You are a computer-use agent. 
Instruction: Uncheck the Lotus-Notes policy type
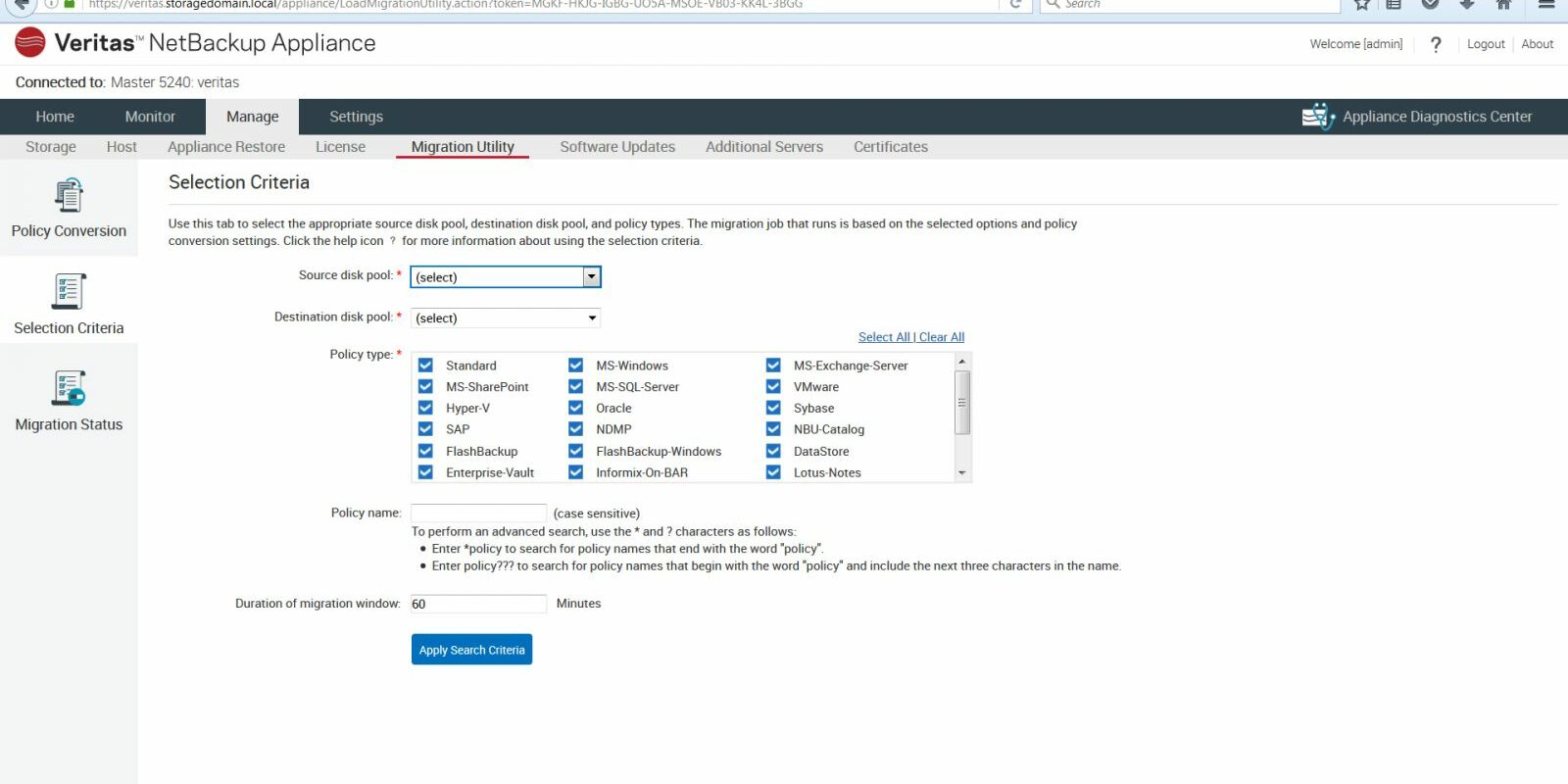coord(773,471)
